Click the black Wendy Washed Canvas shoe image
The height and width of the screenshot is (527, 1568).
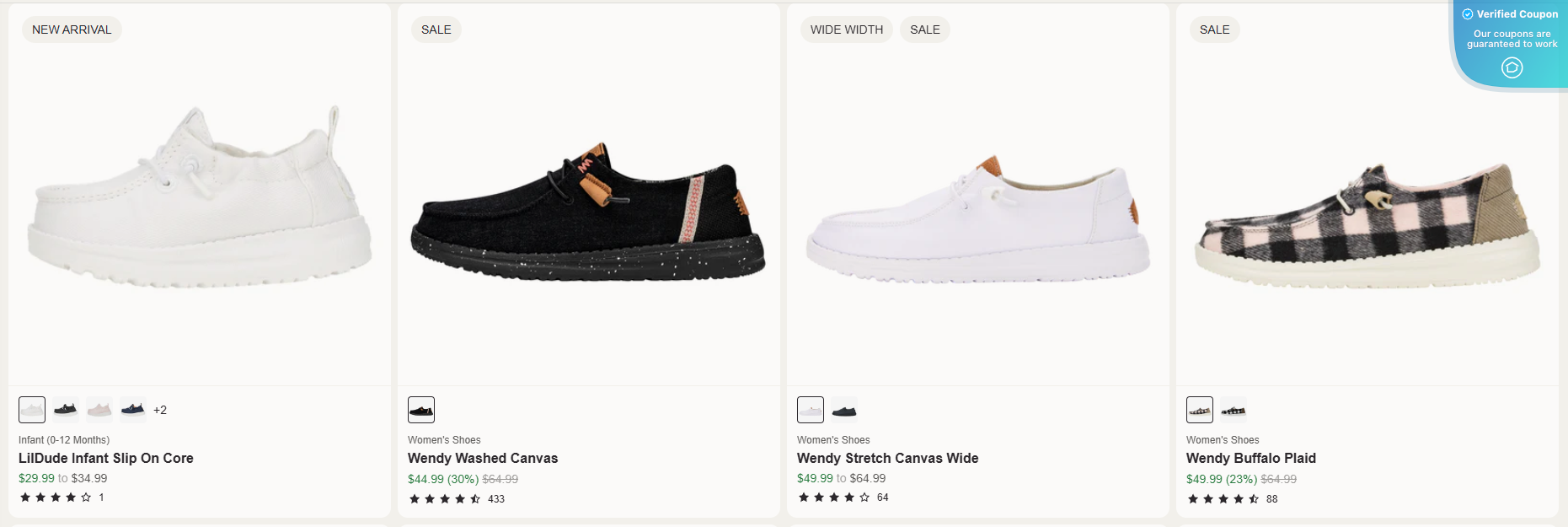[588, 215]
